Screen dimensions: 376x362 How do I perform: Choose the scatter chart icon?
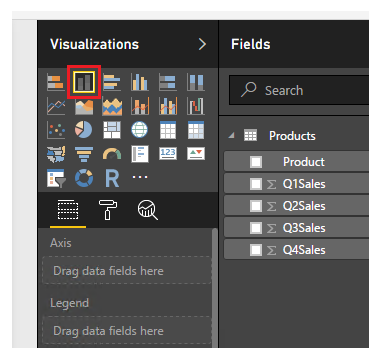pos(56,130)
